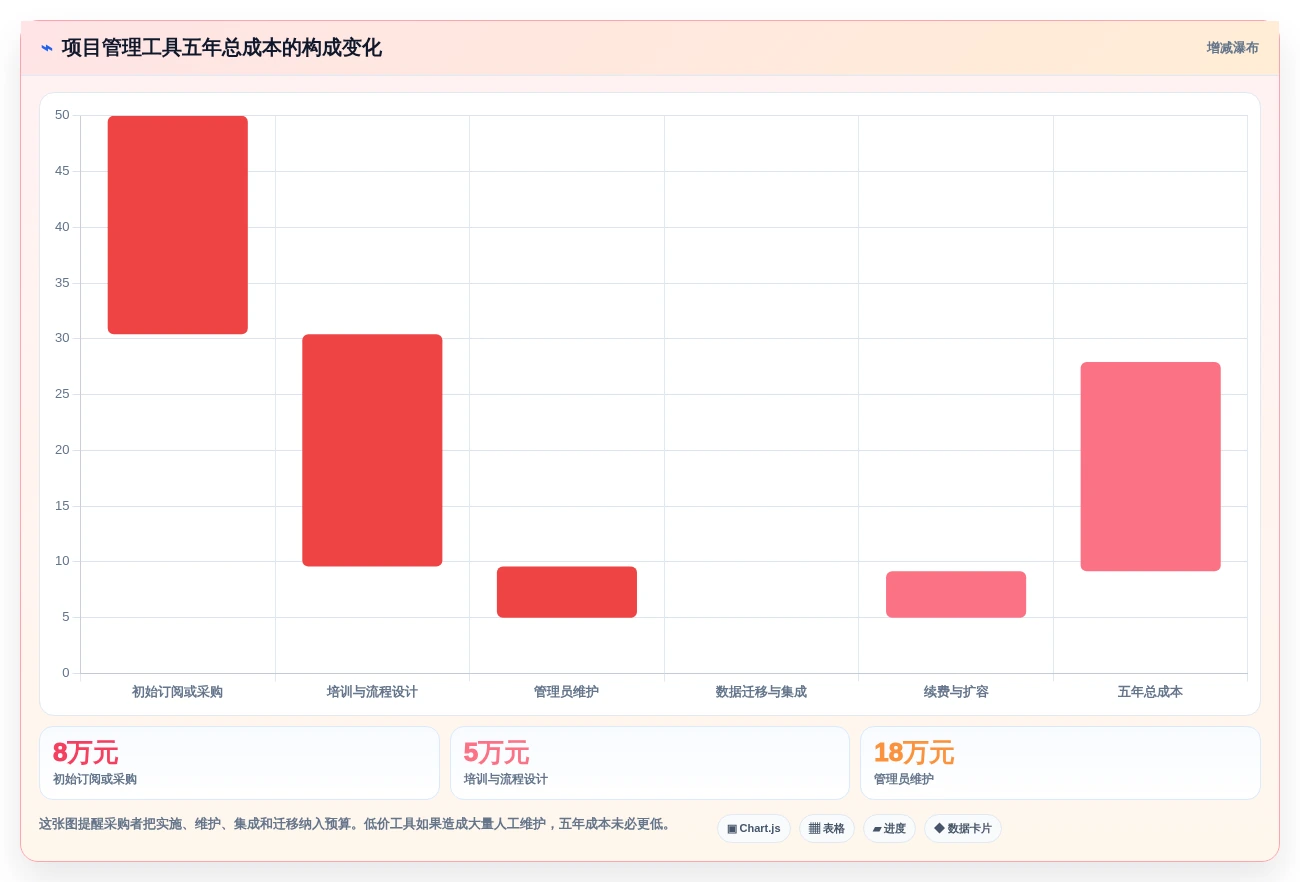1300x882 pixels.
Task: Select the 管理员维护 waterfall bar
Action: pos(567,592)
